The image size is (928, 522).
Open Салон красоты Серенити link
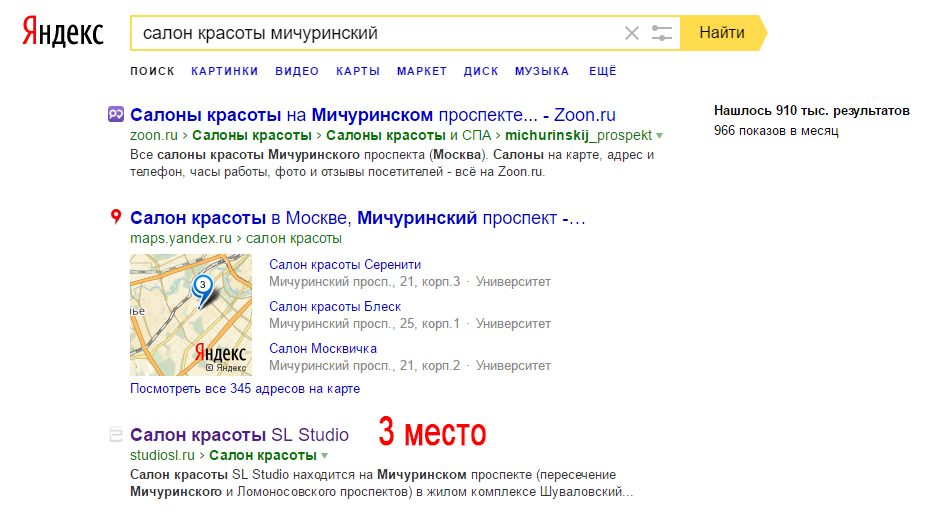click(x=345, y=265)
